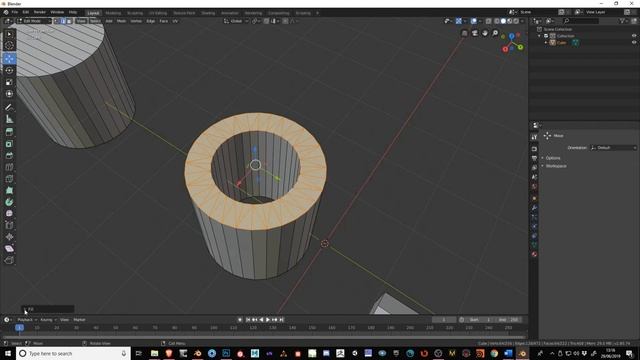Open the Modifiers wrench properties tab
Screen dimensions: 640x360
point(534,208)
